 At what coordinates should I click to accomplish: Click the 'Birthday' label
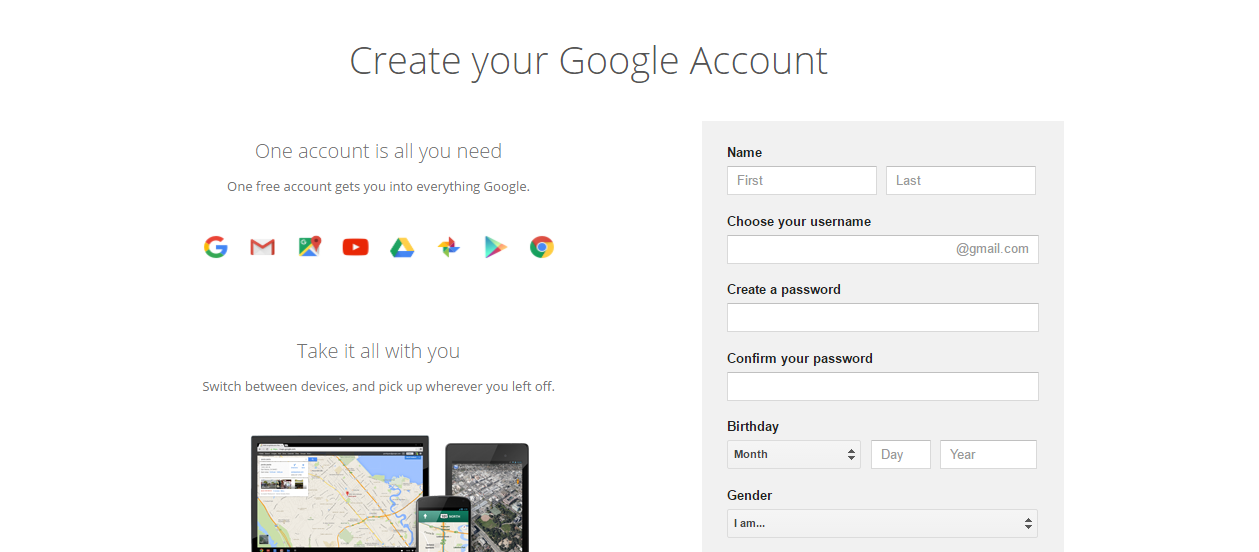tap(753, 426)
